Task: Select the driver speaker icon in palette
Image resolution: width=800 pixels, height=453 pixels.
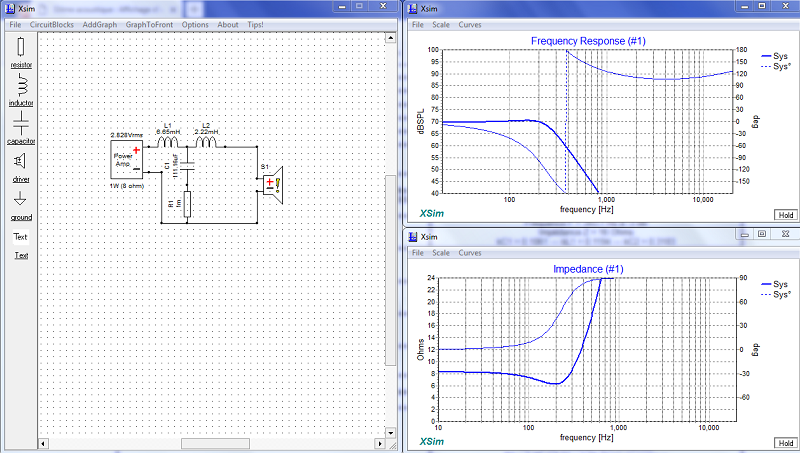Action: coord(20,161)
